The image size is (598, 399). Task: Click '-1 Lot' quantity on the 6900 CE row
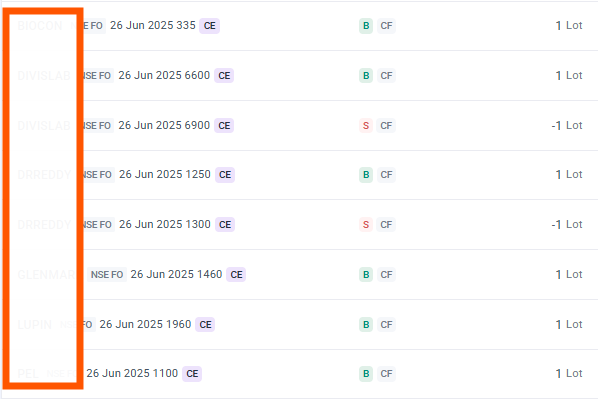coord(567,125)
